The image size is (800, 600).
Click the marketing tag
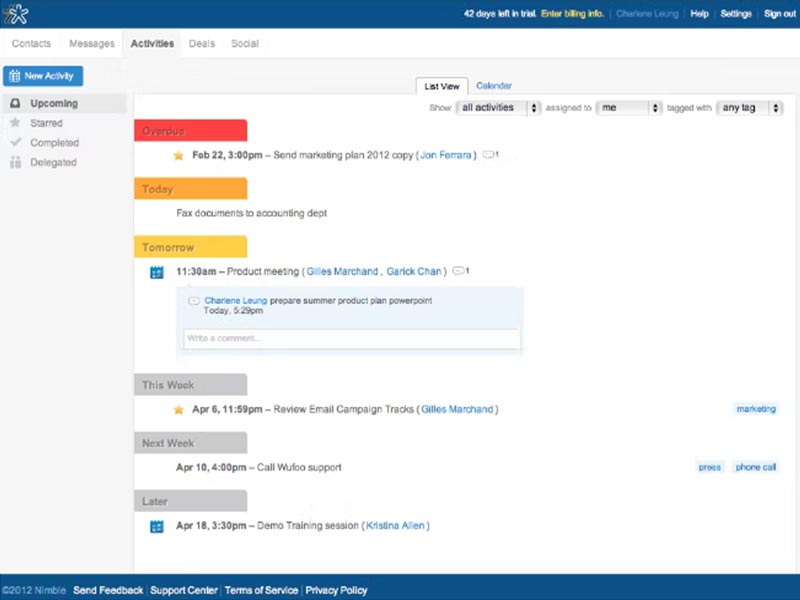tap(756, 409)
